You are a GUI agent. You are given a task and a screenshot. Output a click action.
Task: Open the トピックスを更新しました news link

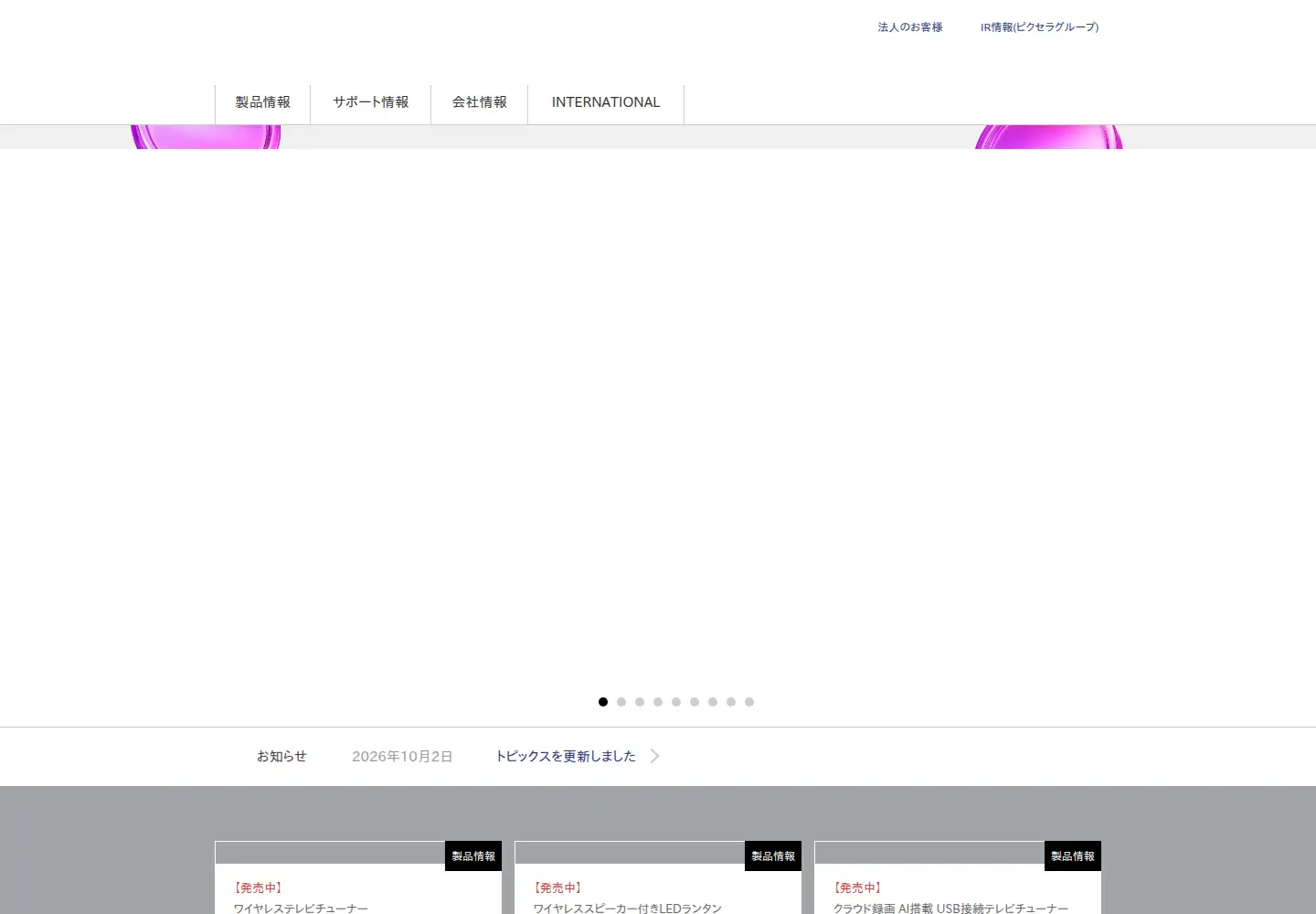tap(566, 756)
